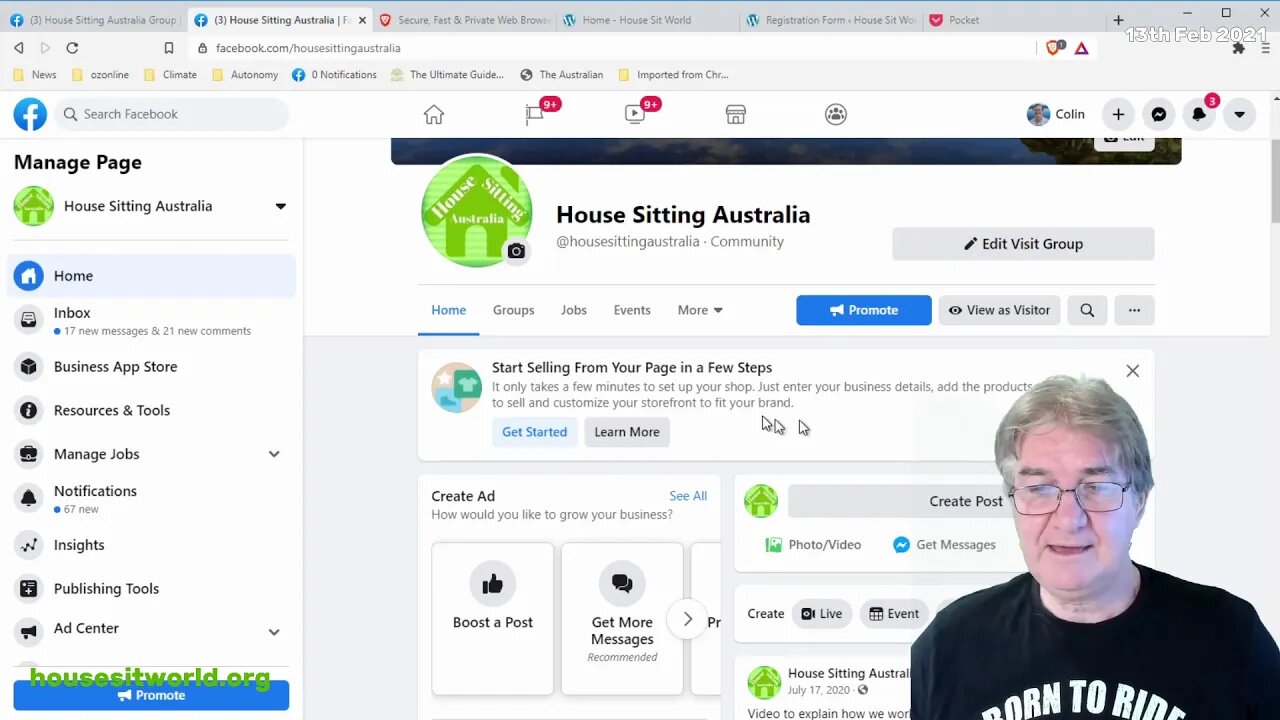Open the page three-dots options menu
The height and width of the screenshot is (720, 1280).
point(1134,310)
